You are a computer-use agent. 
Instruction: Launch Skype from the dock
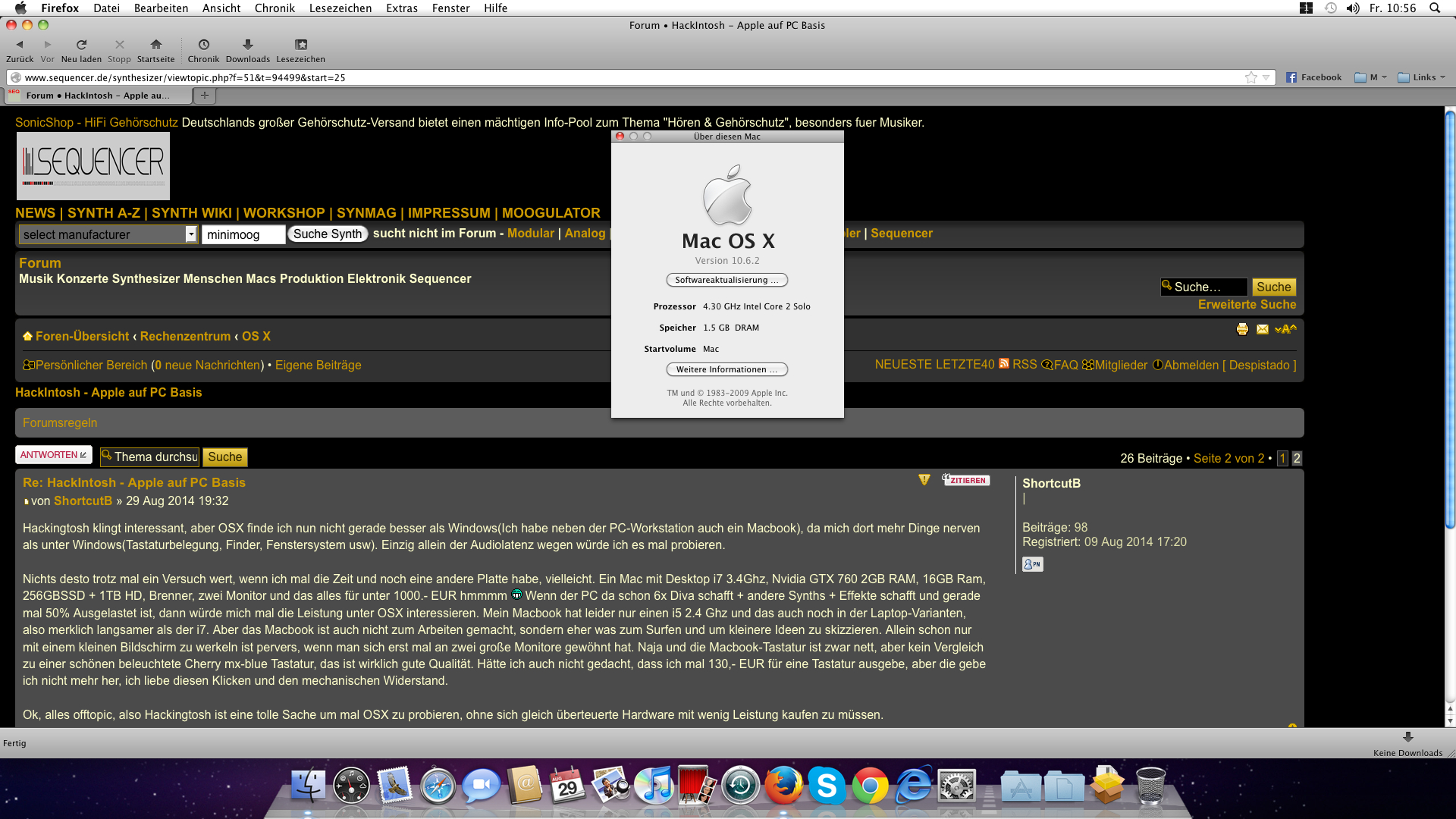coord(827,786)
